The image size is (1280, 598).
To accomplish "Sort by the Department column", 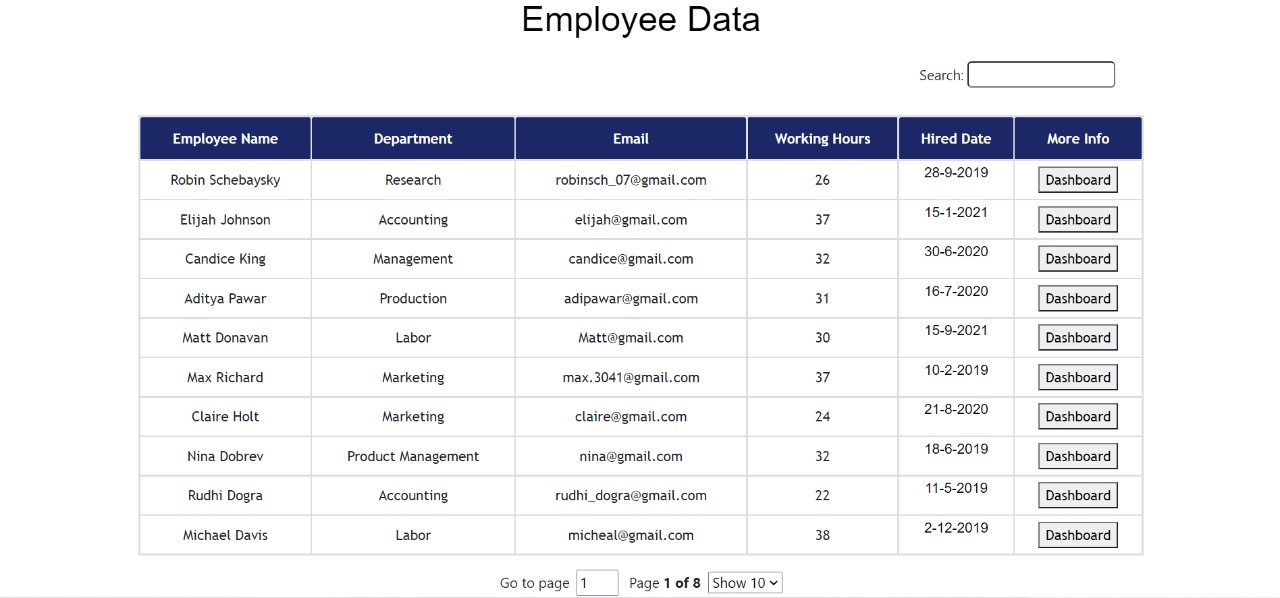I will tap(413, 138).
